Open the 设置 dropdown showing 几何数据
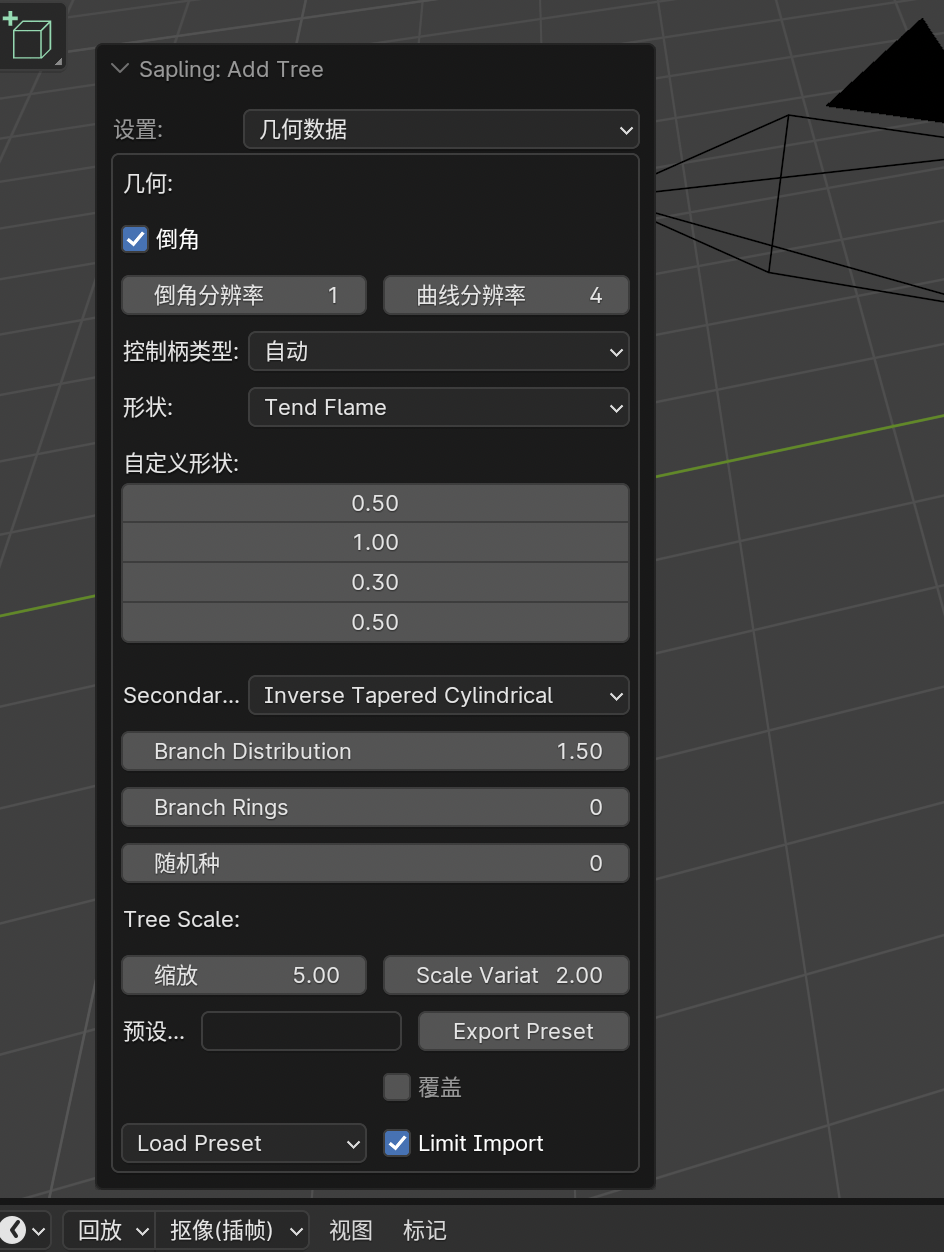The height and width of the screenshot is (1252, 944). coord(441,129)
